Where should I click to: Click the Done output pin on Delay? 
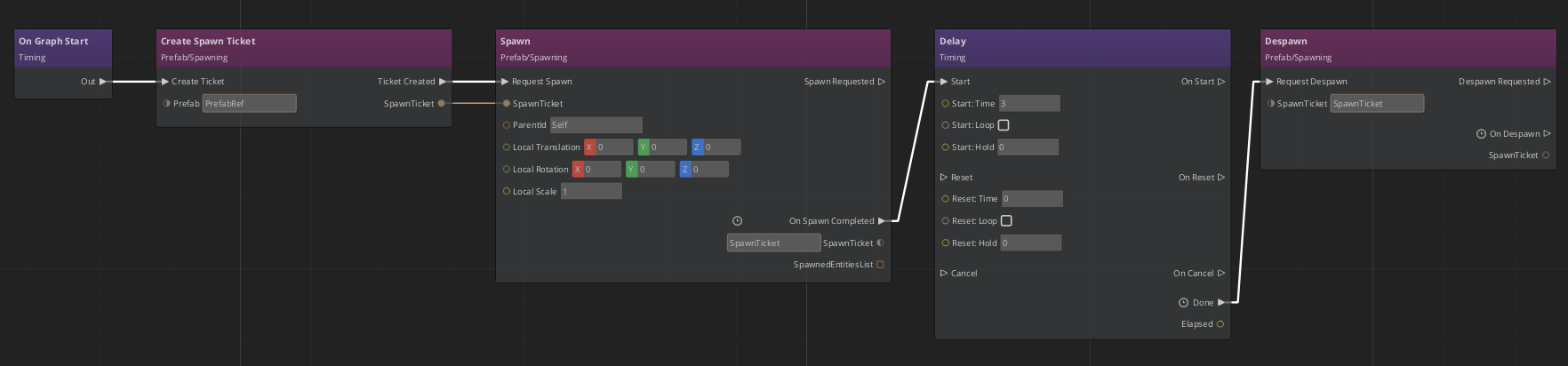click(1221, 303)
